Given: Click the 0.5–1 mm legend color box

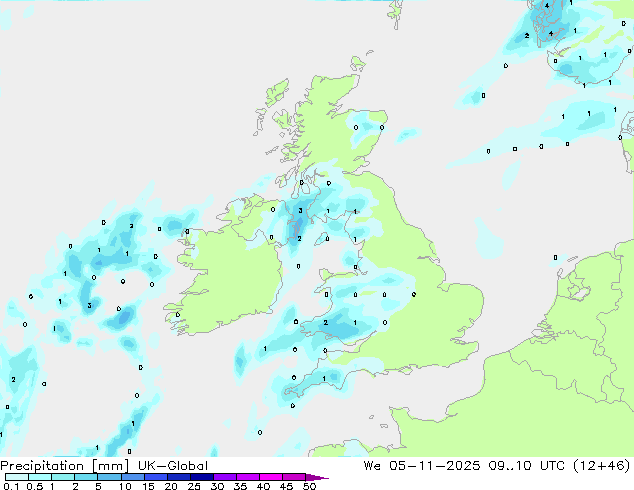Looking at the screenshot, I should click(40, 477).
